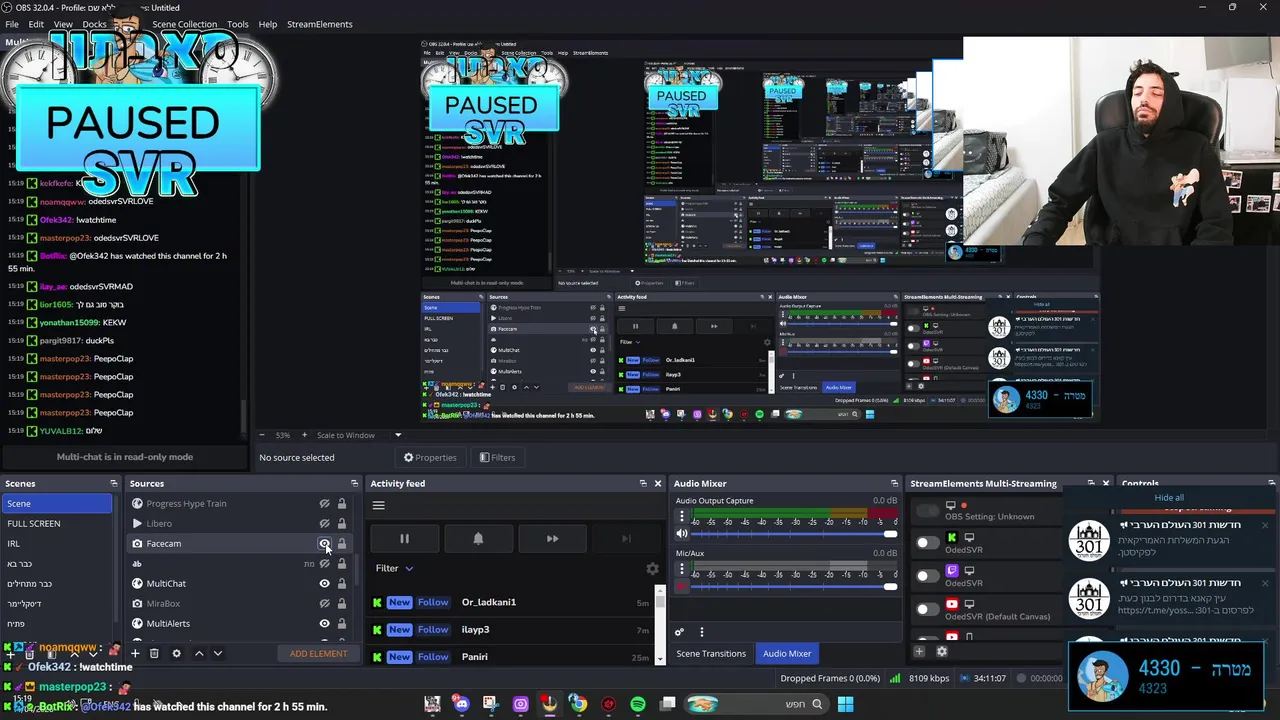Image resolution: width=1280 pixels, height=720 pixels.
Task: Click the fast-forward skip alert button
Action: click(552, 538)
